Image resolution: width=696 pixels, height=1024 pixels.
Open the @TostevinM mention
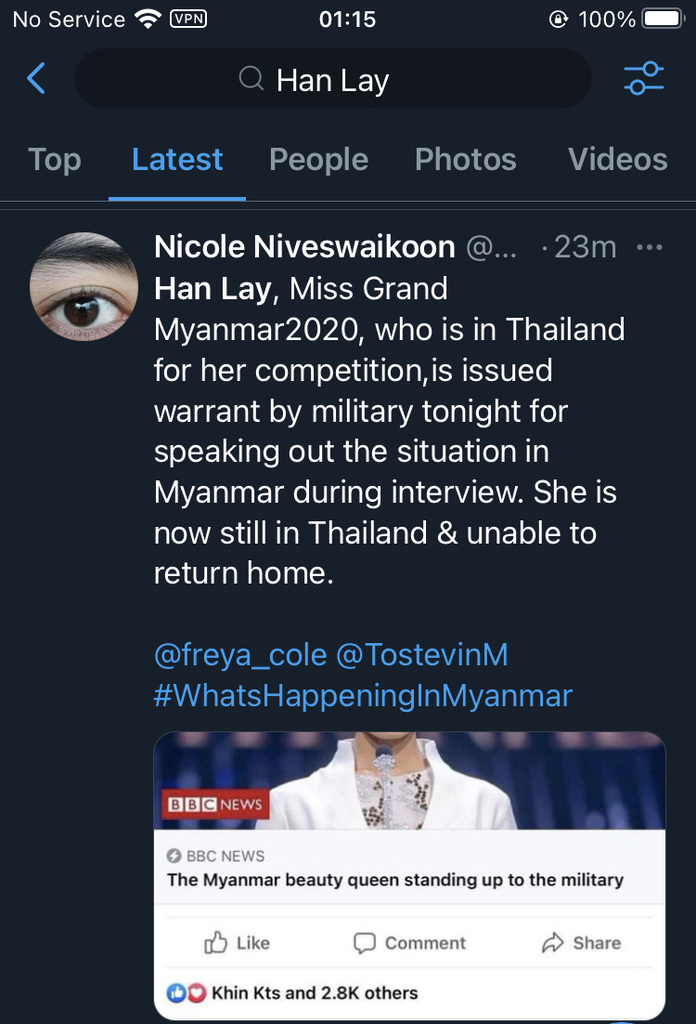422,655
